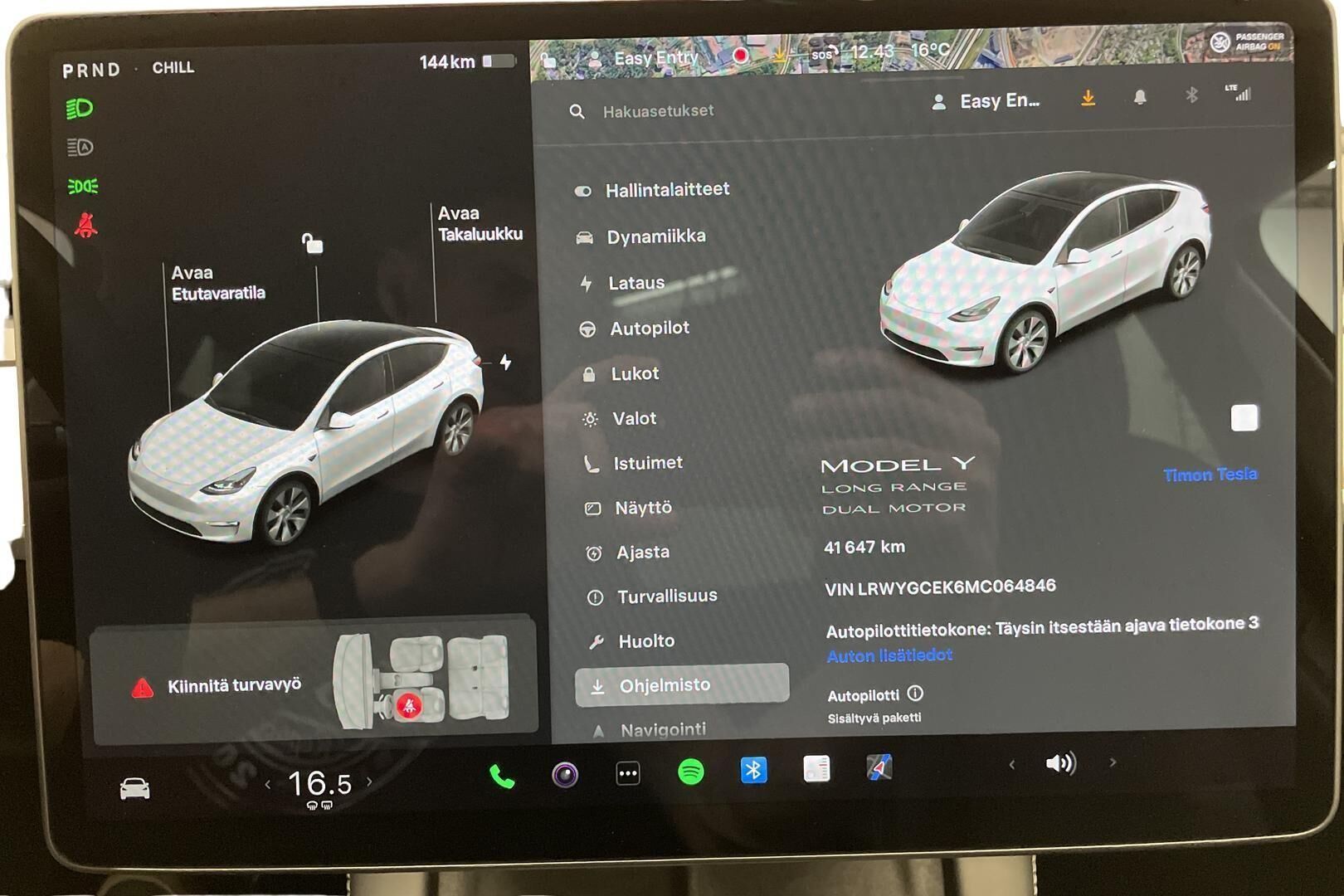Tap the settings search magnifier icon
This screenshot has width=1344, height=896.
(x=577, y=111)
